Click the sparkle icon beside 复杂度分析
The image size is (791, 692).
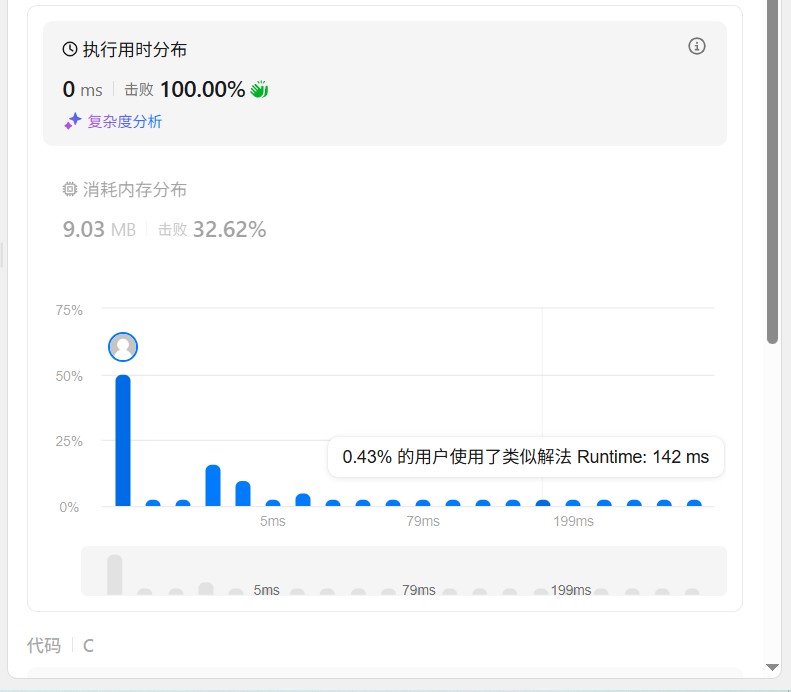[73, 121]
